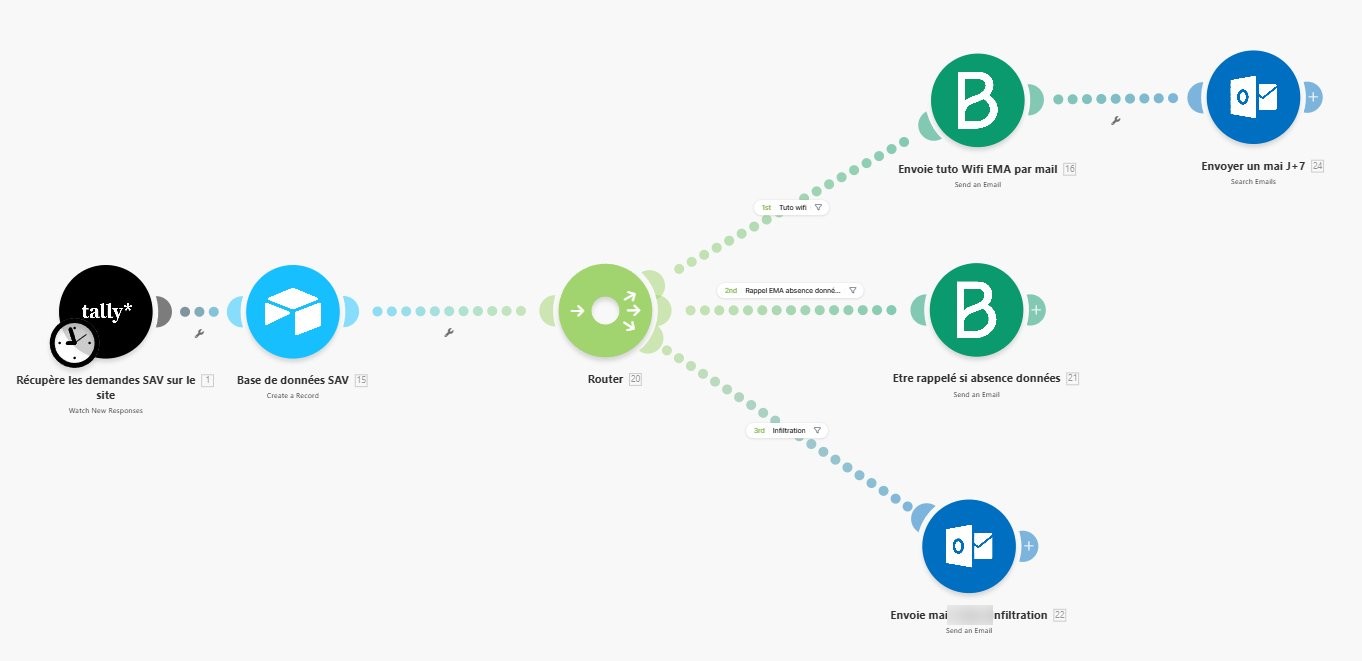The height and width of the screenshot is (661, 1362).
Task: Open the Airtable Base de données SAV module
Action: [293, 311]
